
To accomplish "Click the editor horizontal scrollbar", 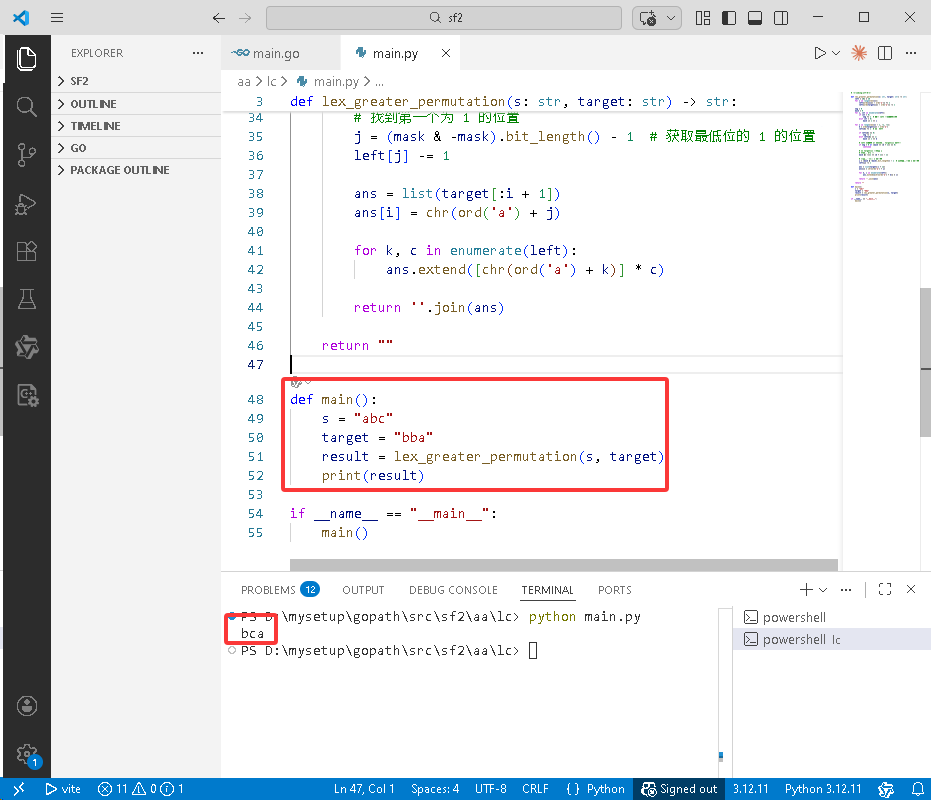I will [563, 564].
